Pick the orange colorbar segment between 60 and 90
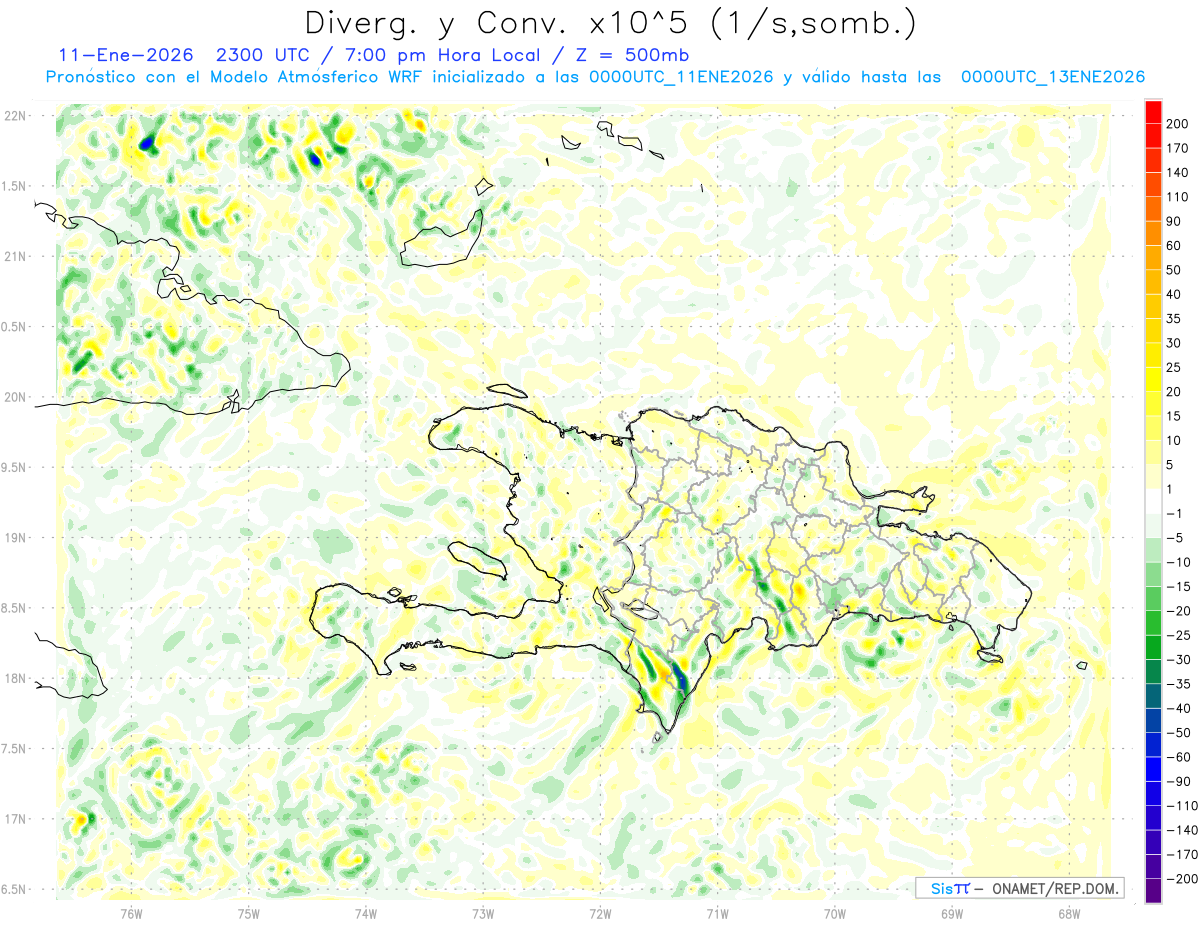The height and width of the screenshot is (927, 1200). (x=1153, y=234)
